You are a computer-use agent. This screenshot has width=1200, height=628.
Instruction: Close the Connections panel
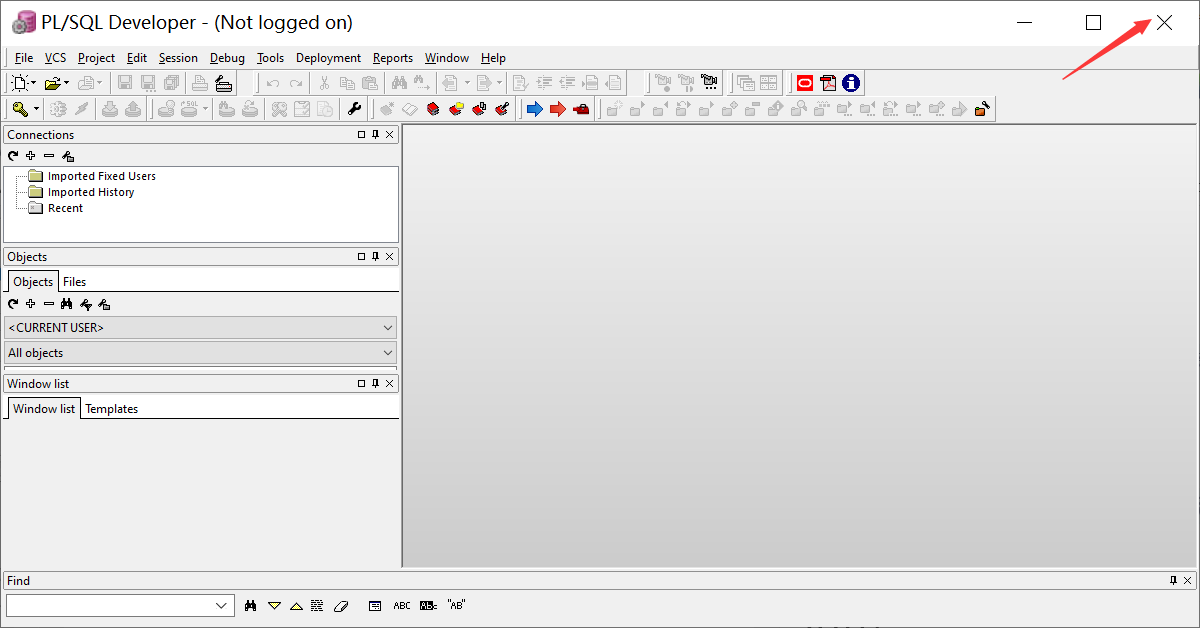click(390, 135)
